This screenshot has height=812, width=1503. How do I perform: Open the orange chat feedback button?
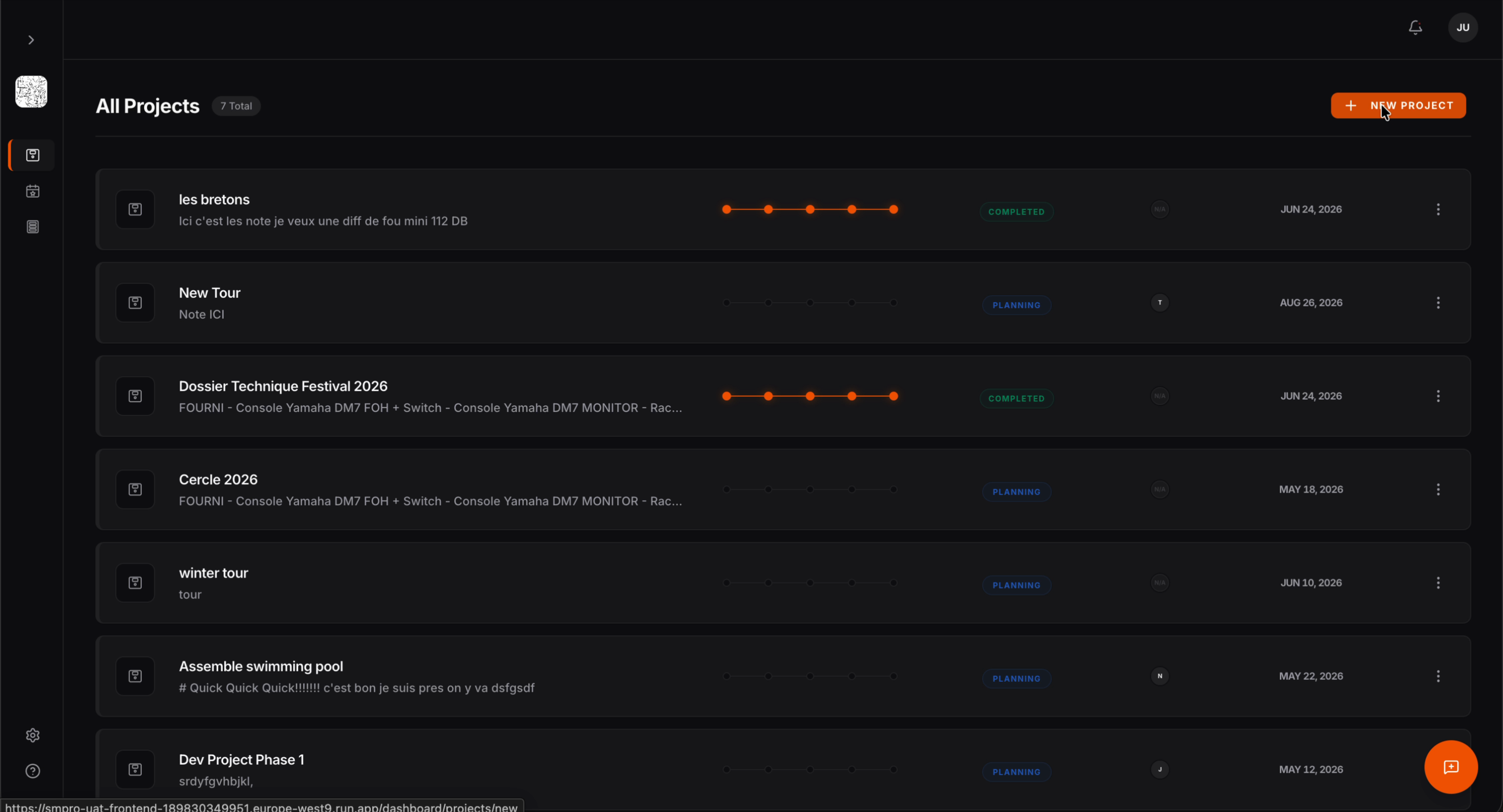coord(1451,767)
